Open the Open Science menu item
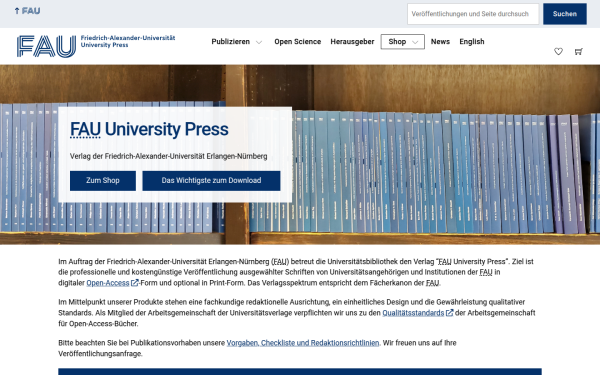600x375 pixels. pyautogui.click(x=297, y=41)
